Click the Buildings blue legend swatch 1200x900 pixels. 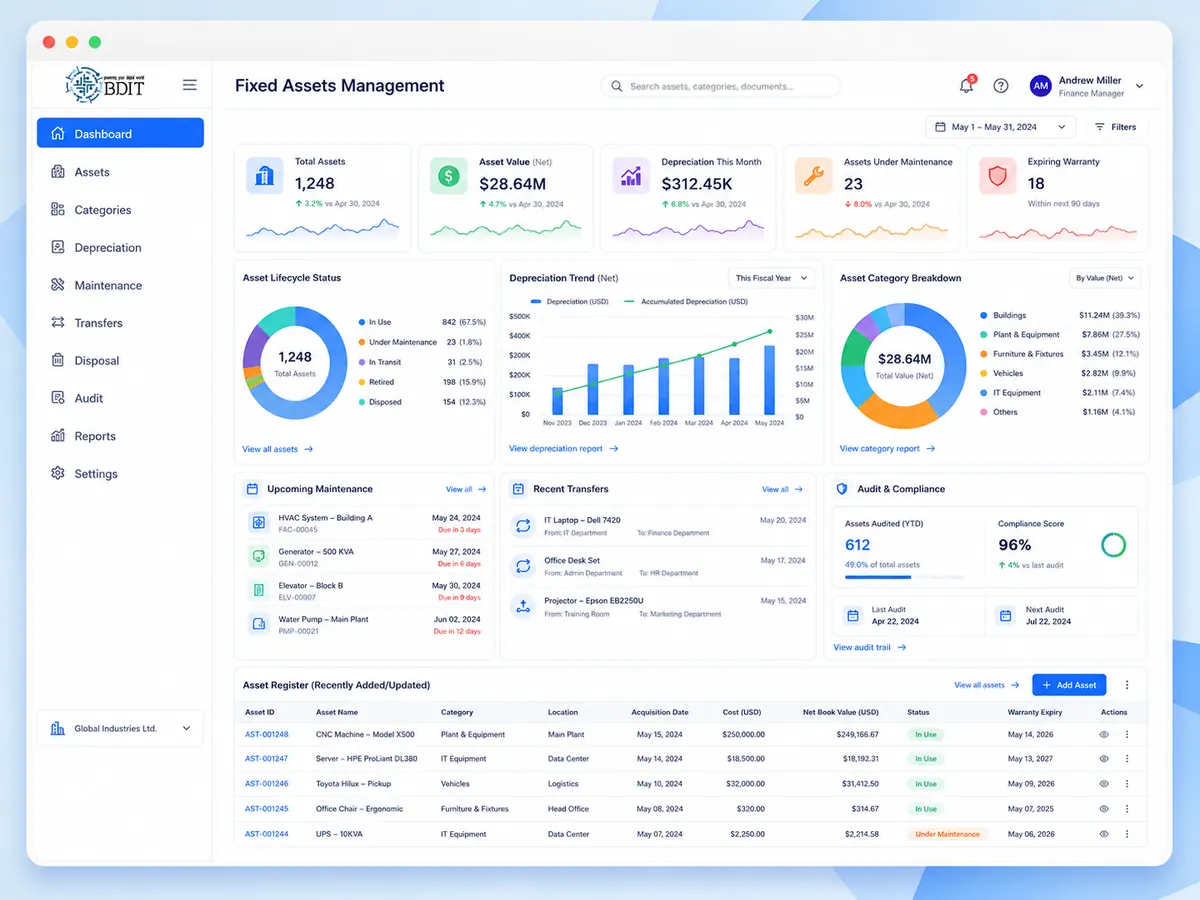[984, 315]
